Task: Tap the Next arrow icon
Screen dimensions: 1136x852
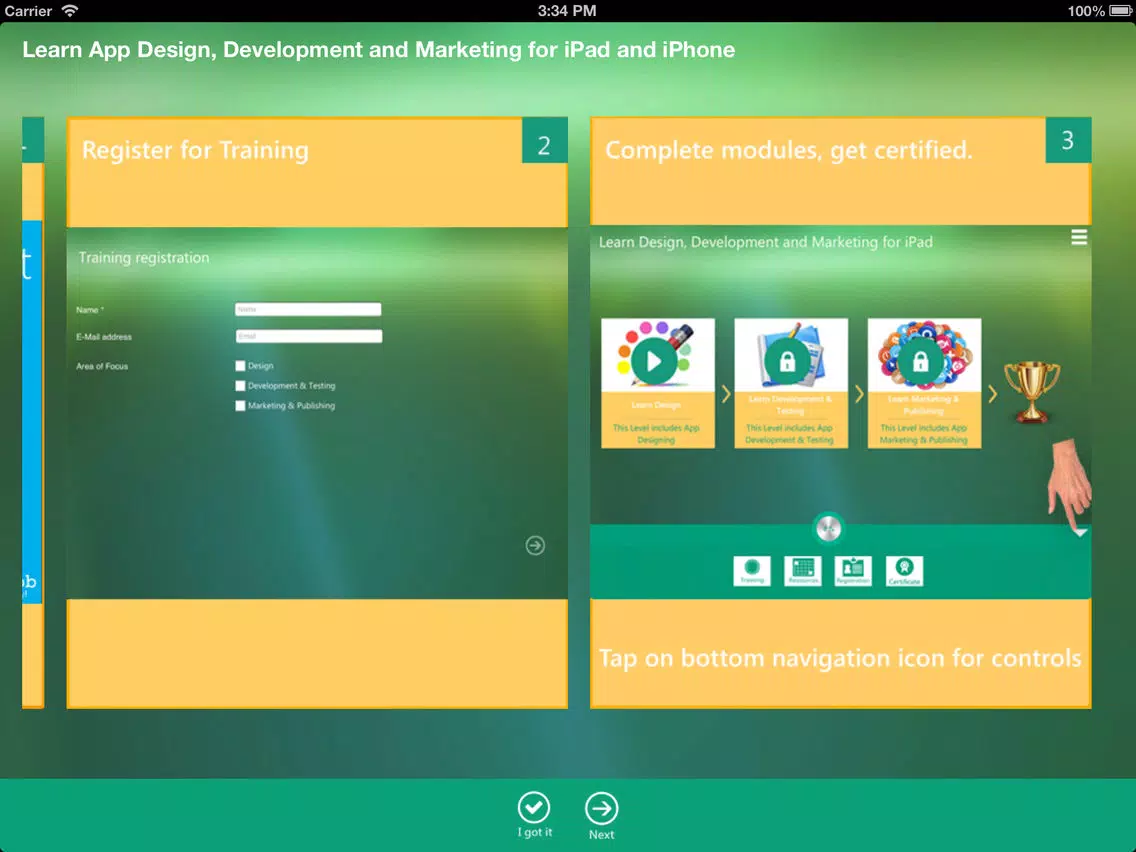Action: coord(601,808)
